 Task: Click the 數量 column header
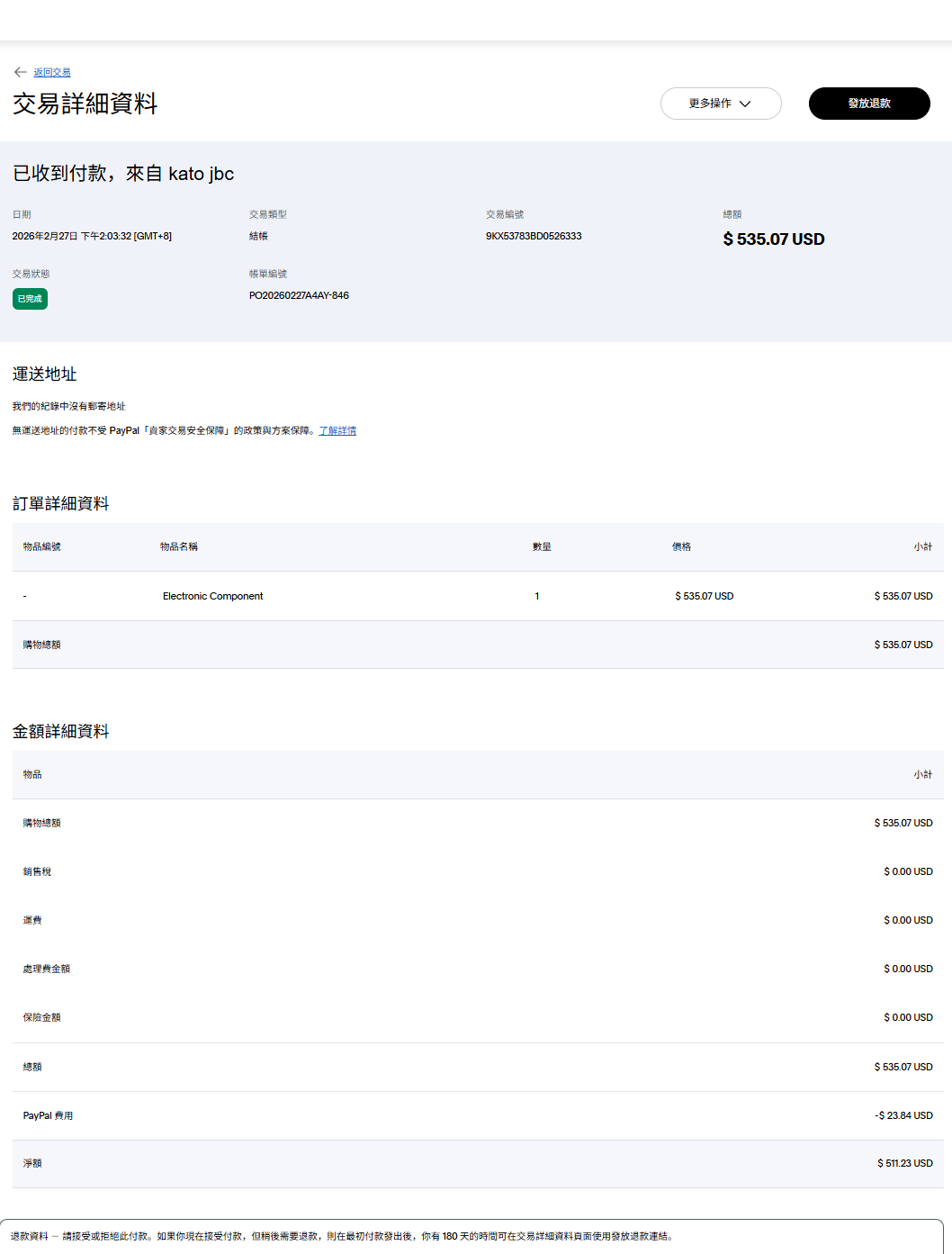click(542, 546)
